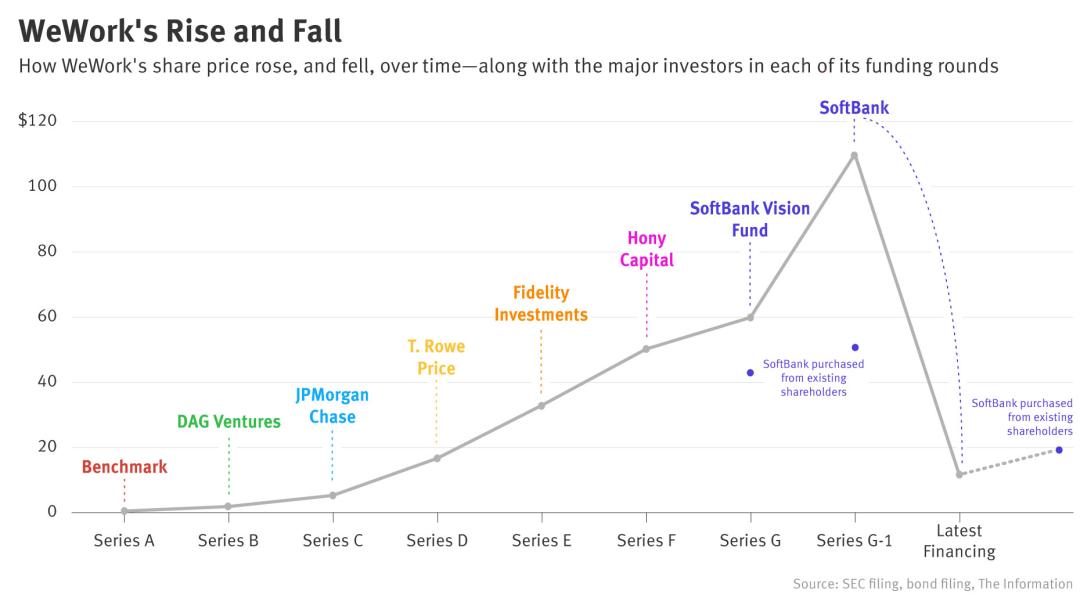Click the JPMorgan Chase label
The image size is (1080, 598).
[332, 406]
